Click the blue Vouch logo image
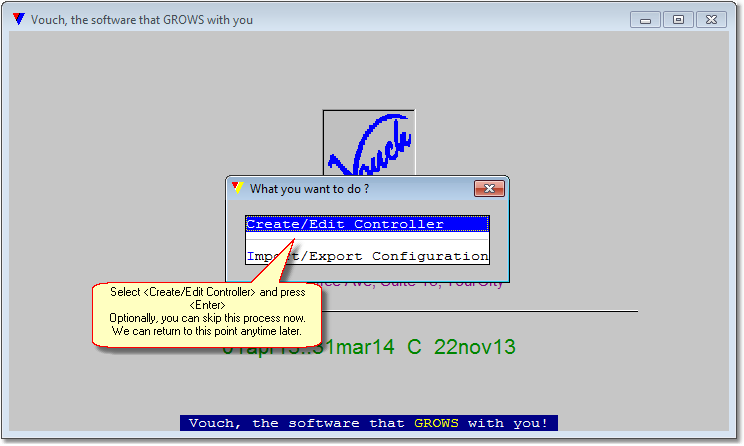 [x=369, y=143]
